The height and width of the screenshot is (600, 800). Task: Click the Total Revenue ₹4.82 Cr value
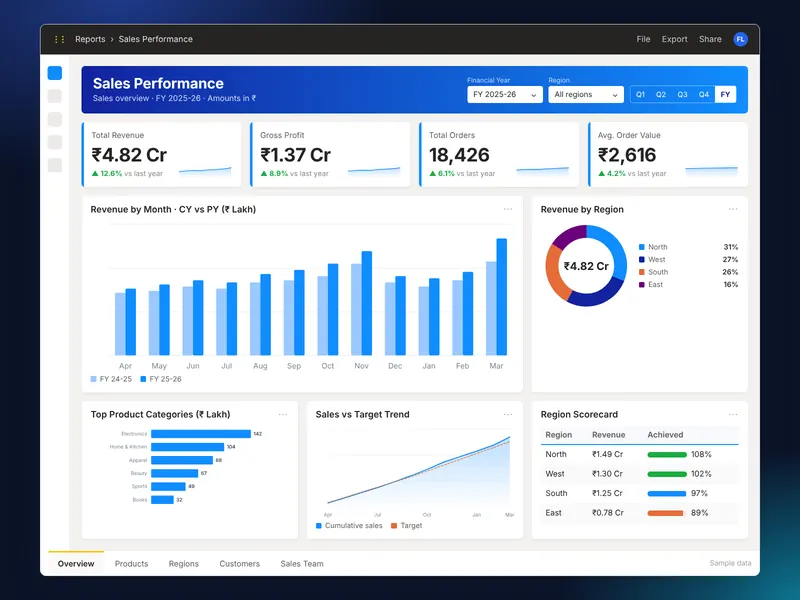pos(129,155)
